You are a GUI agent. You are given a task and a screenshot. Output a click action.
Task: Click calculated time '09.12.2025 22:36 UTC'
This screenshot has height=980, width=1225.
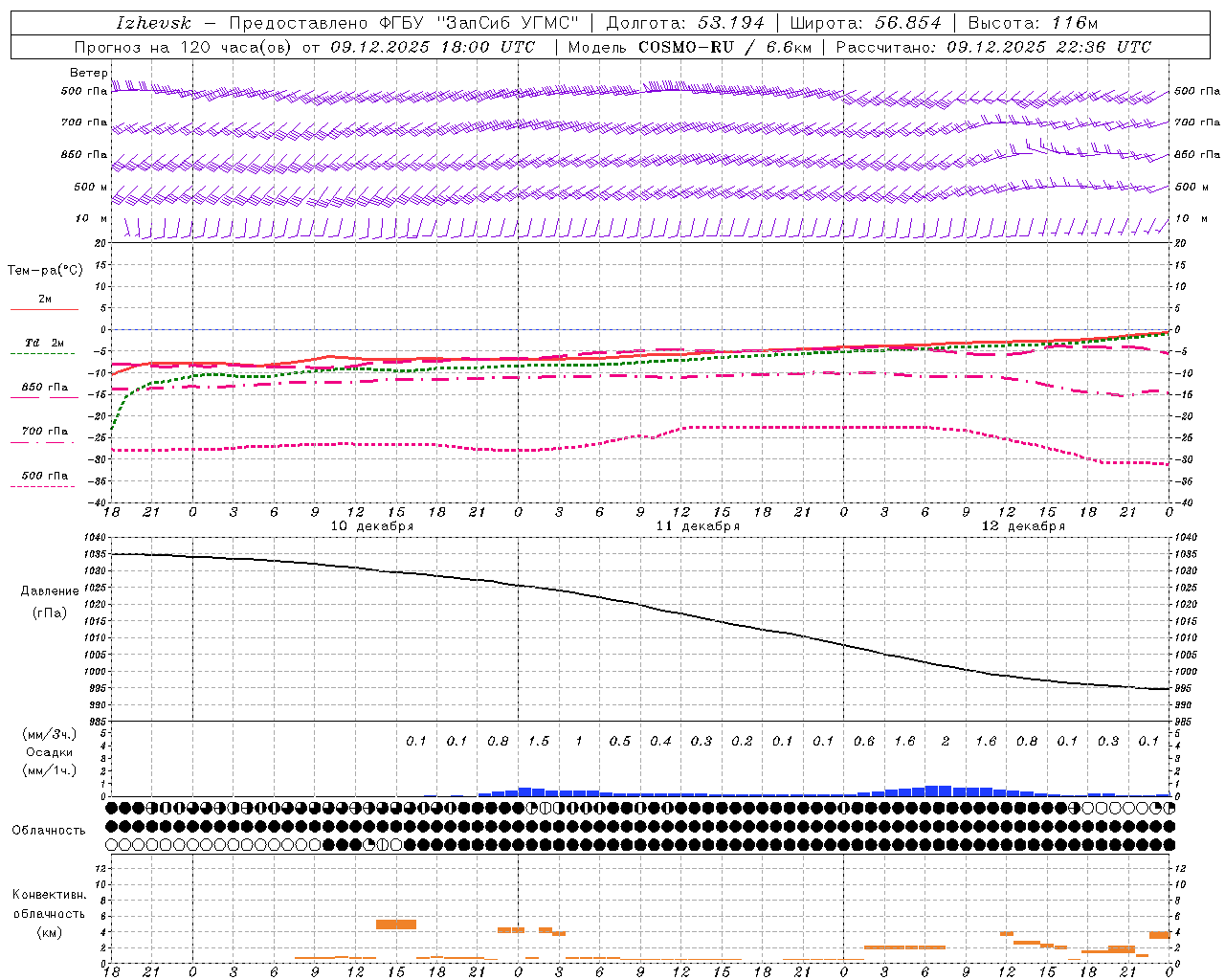1049,47
